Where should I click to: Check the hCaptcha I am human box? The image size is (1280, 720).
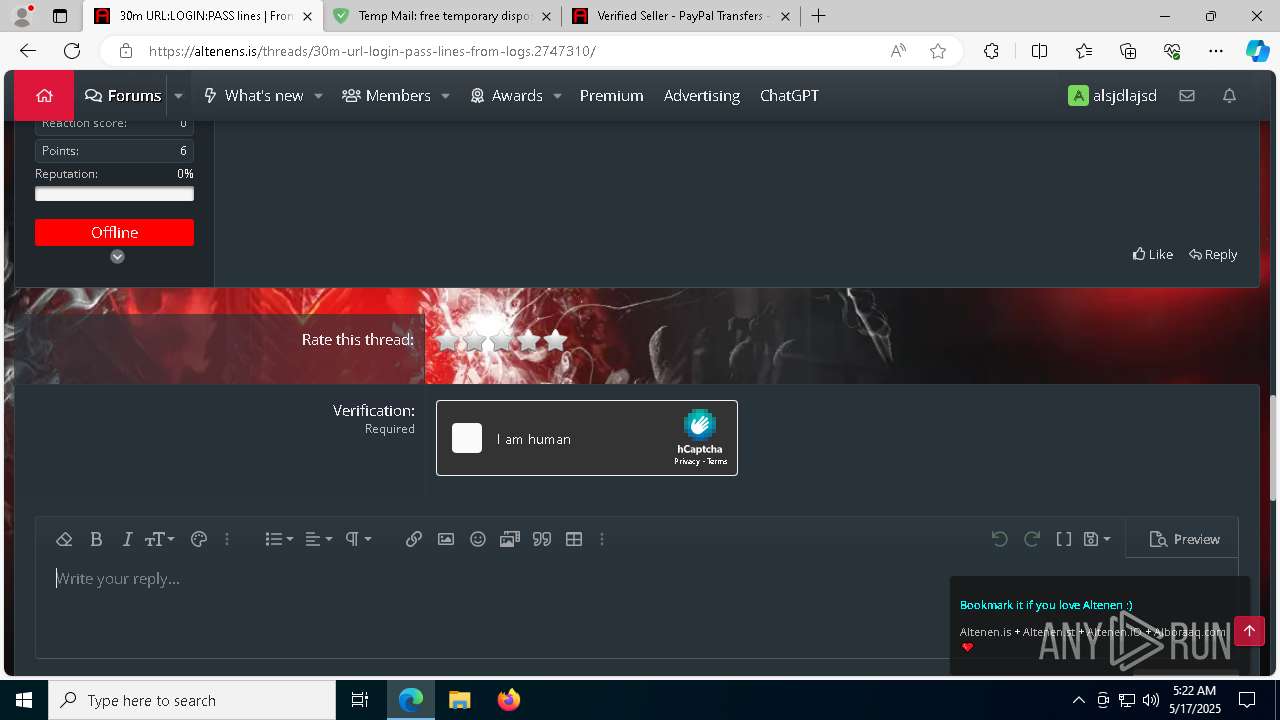(x=467, y=438)
